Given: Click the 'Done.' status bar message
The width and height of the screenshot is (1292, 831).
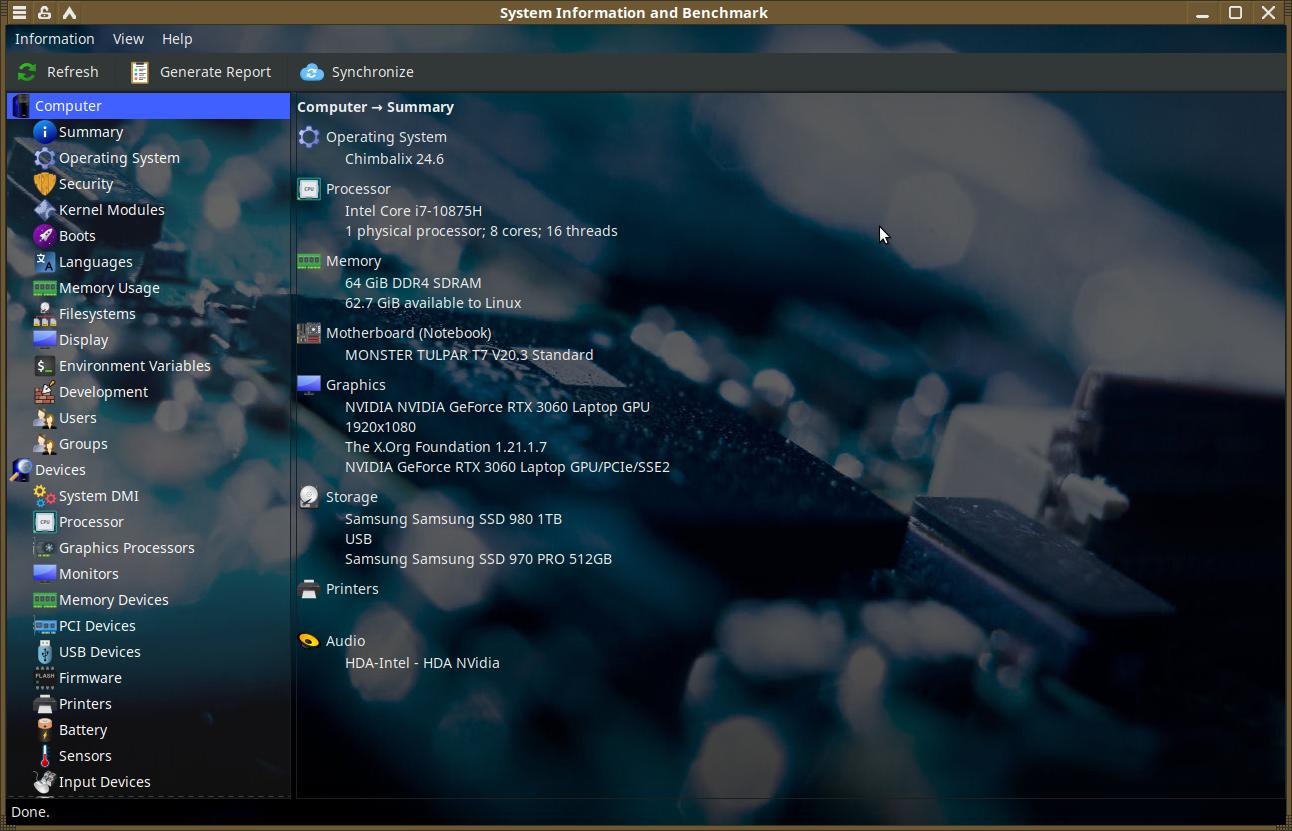Looking at the screenshot, I should [x=30, y=812].
